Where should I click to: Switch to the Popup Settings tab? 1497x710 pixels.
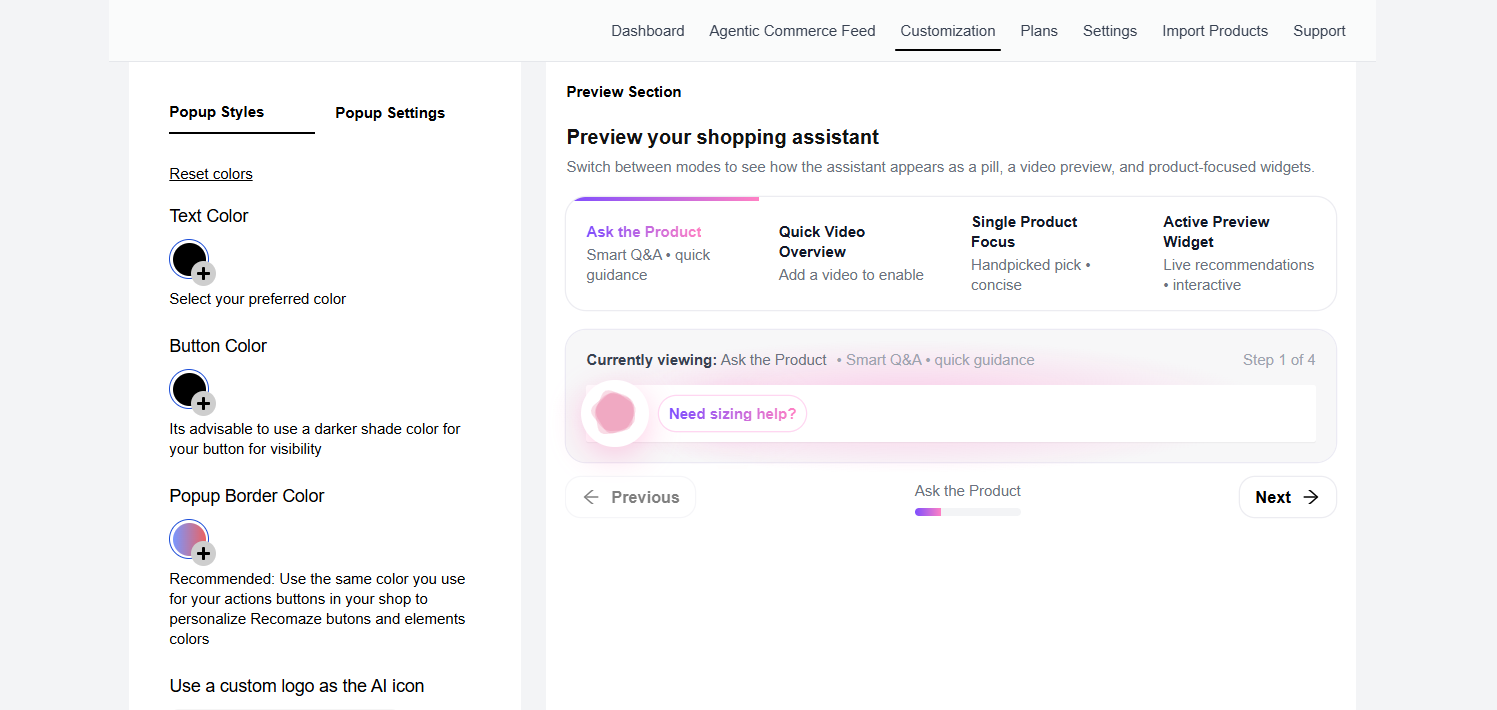390,113
